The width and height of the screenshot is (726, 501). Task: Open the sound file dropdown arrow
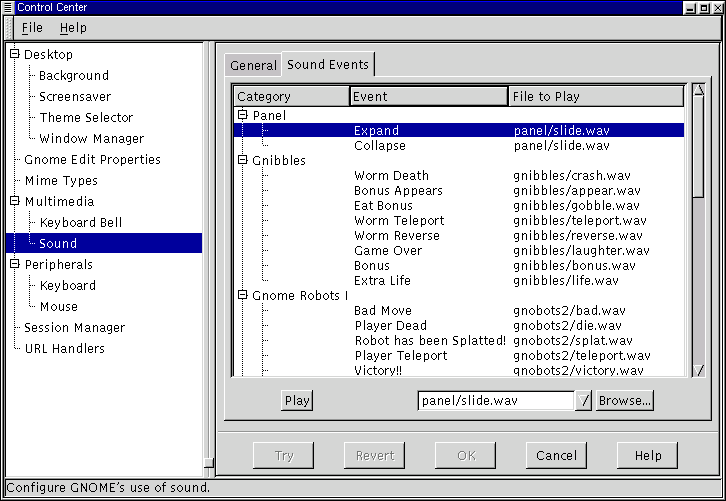coord(584,401)
